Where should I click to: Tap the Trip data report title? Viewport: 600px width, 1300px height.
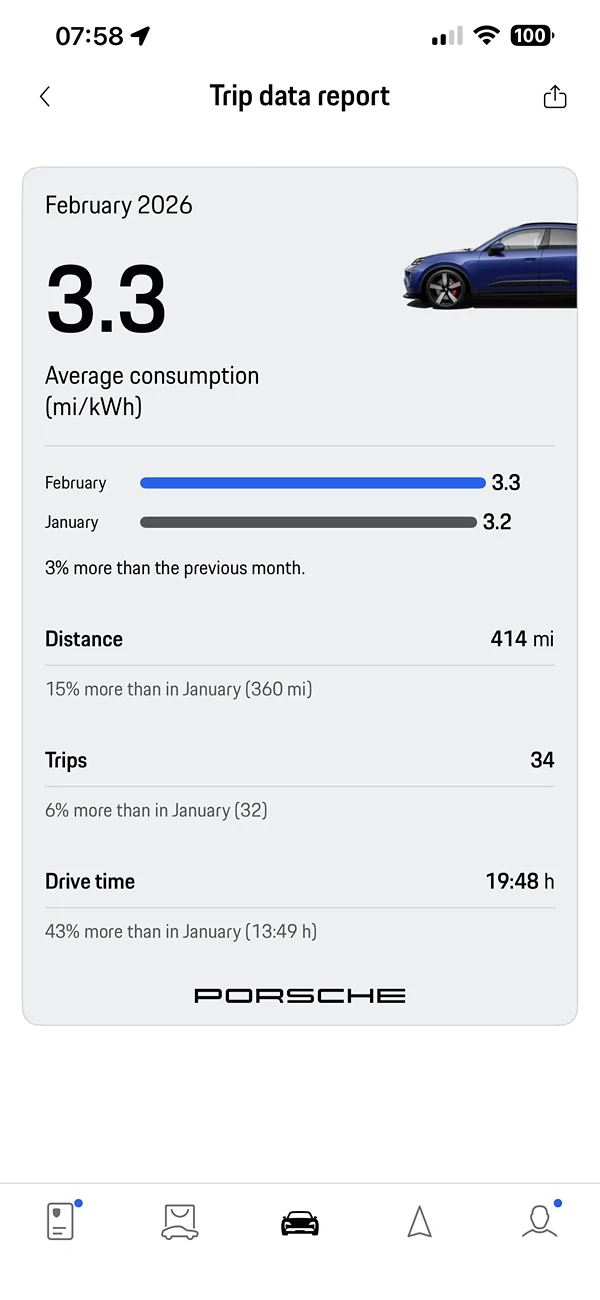tap(299, 96)
